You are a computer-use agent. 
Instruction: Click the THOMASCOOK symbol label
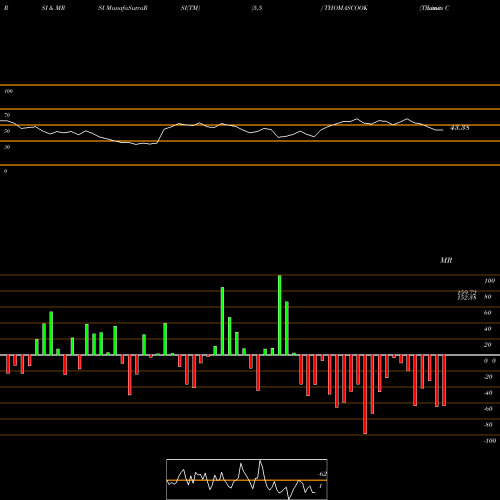346,8
